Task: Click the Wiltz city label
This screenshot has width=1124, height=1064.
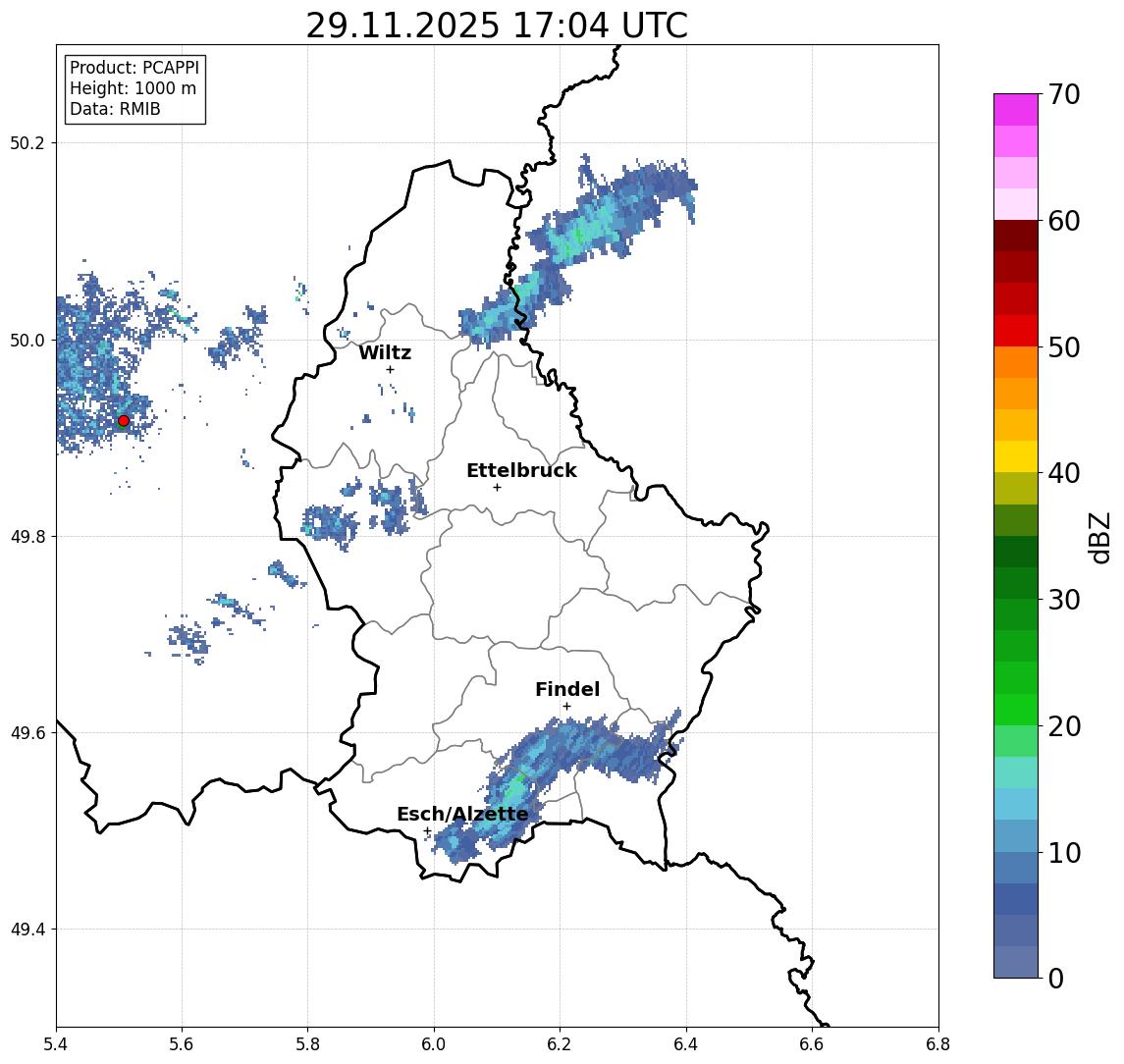Action: (x=385, y=352)
